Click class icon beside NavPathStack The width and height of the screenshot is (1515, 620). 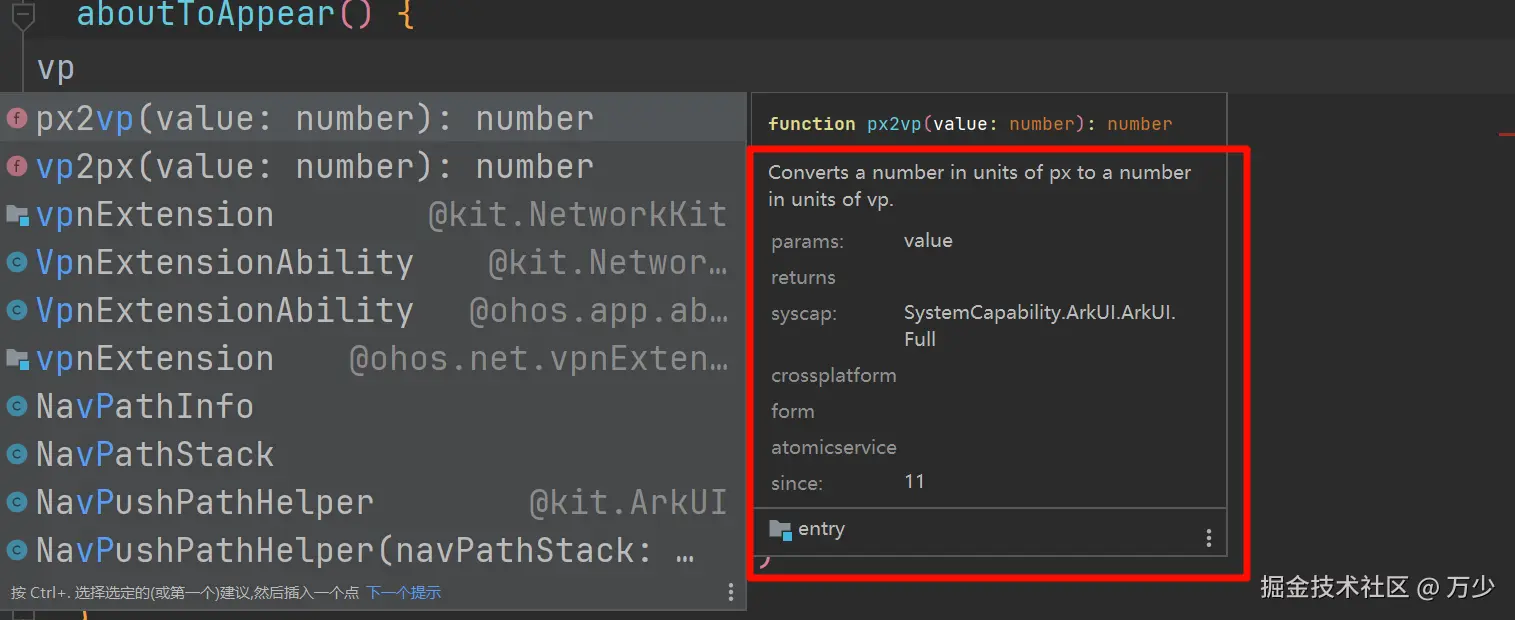point(17,455)
